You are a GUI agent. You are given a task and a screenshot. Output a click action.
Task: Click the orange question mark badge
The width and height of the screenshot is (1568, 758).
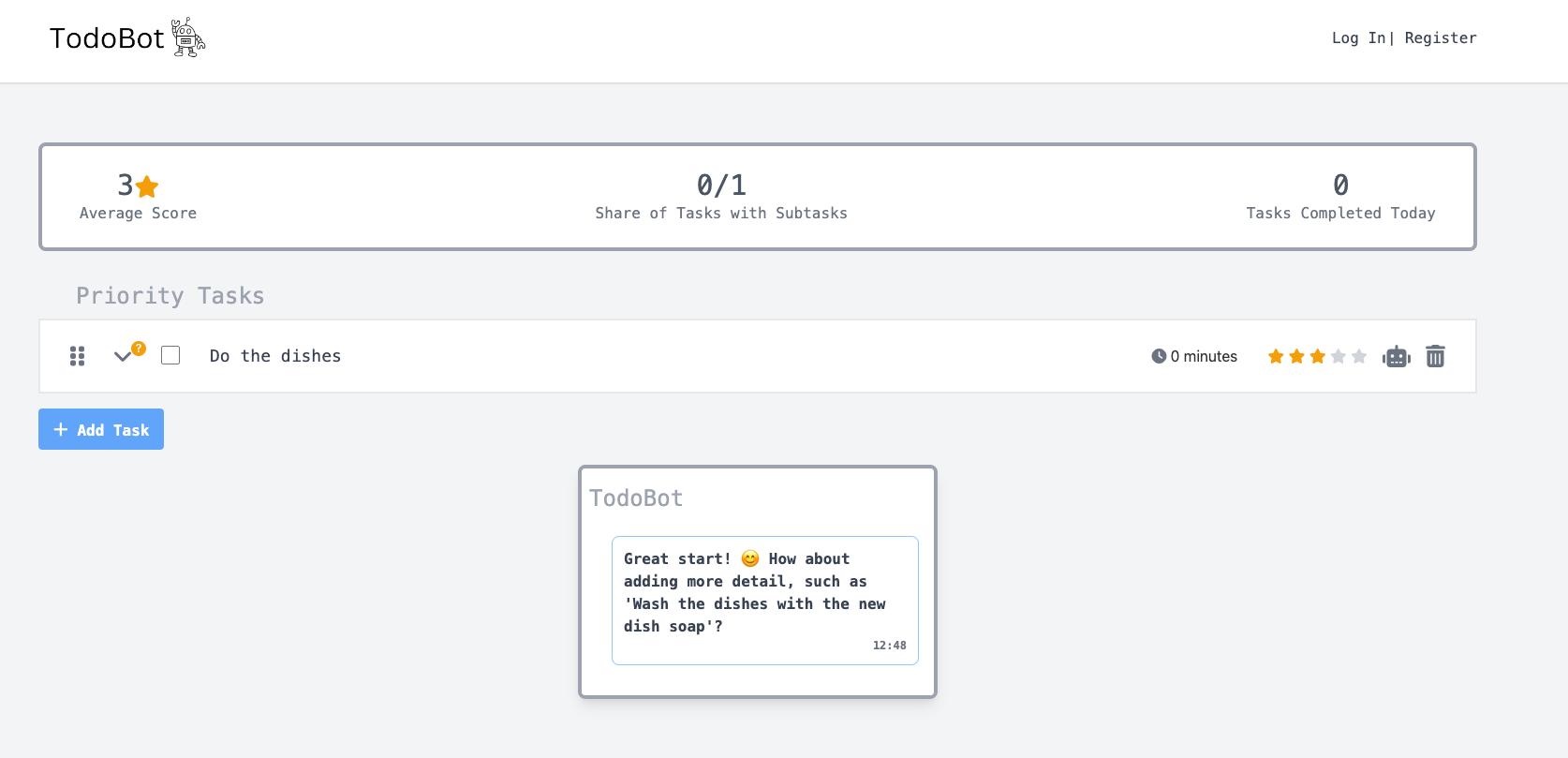[139, 349]
